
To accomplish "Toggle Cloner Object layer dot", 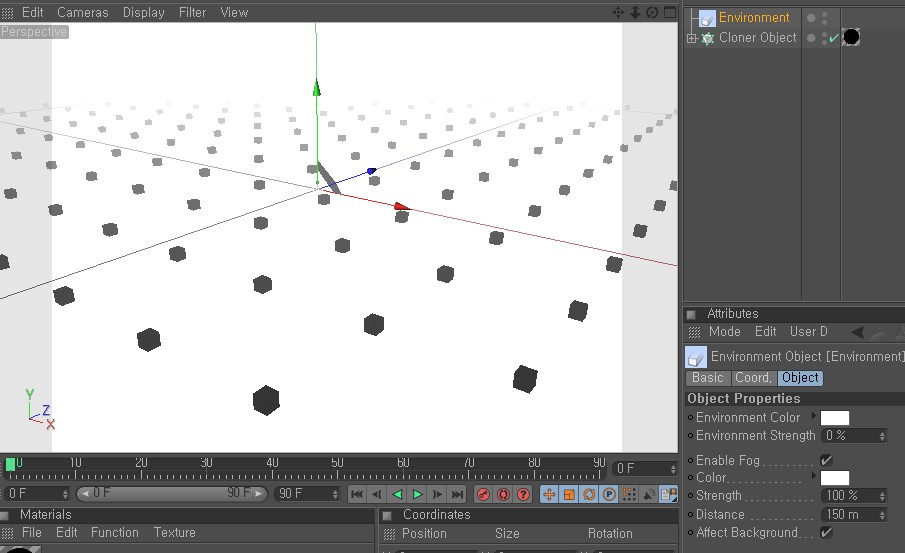I will pos(811,38).
